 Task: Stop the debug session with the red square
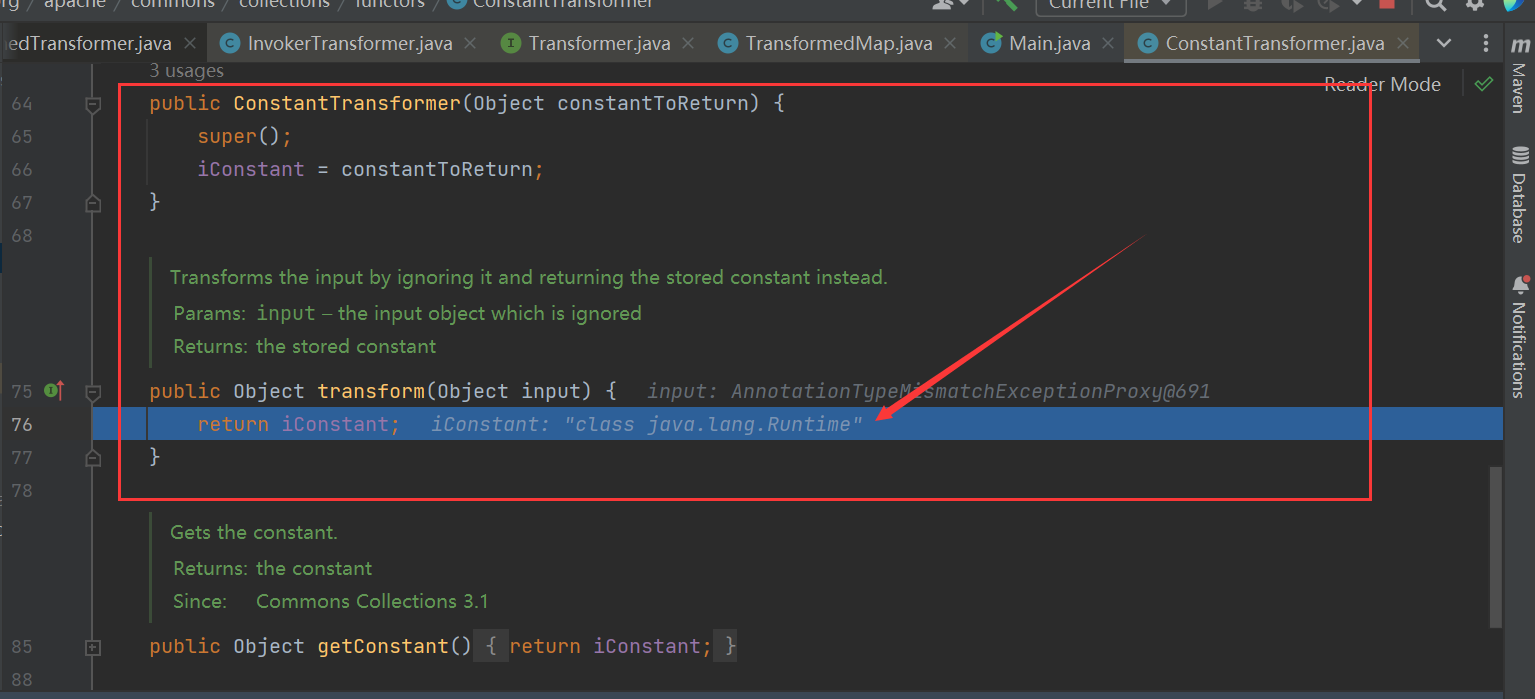coord(1389,6)
